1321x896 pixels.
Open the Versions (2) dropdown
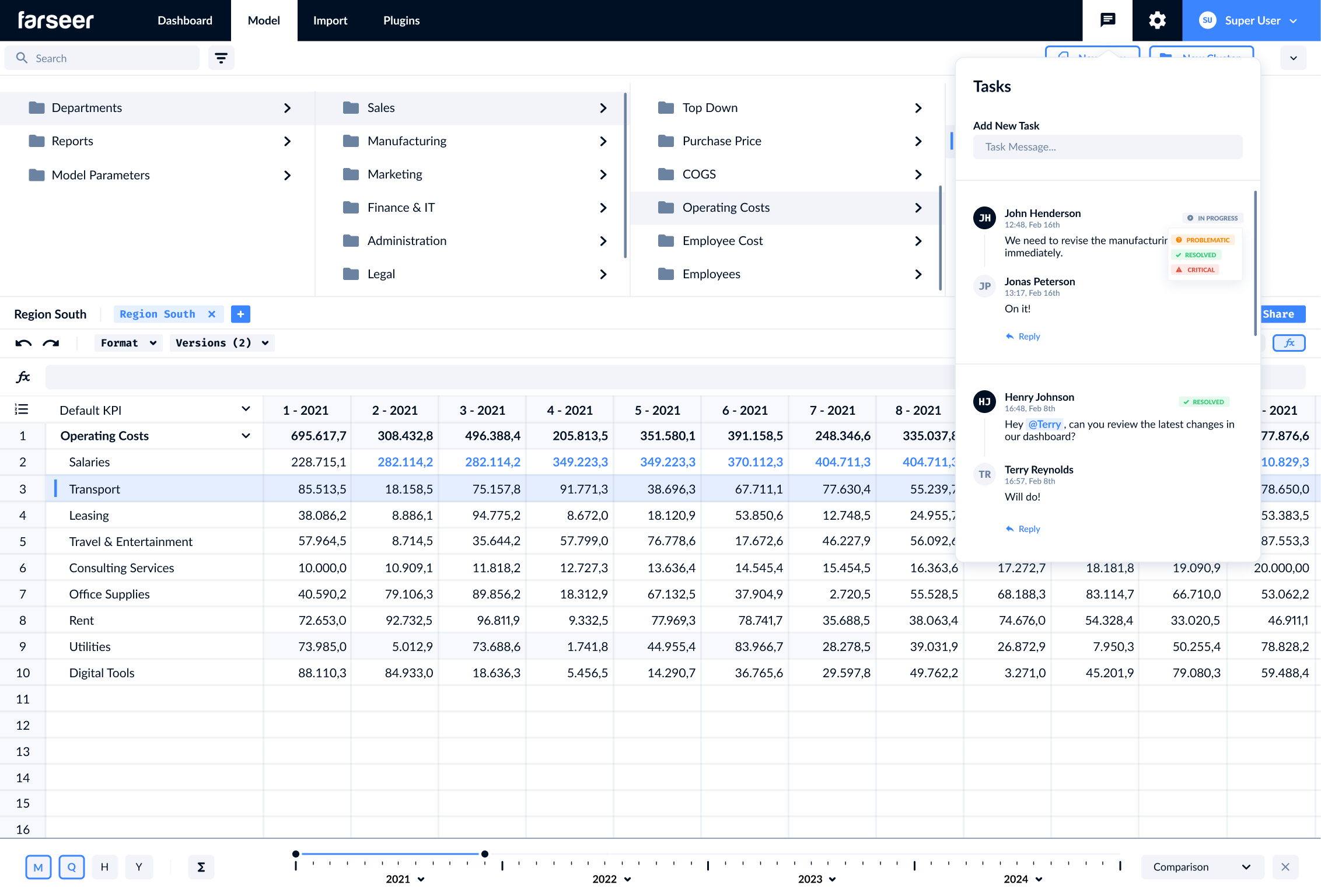[x=222, y=343]
